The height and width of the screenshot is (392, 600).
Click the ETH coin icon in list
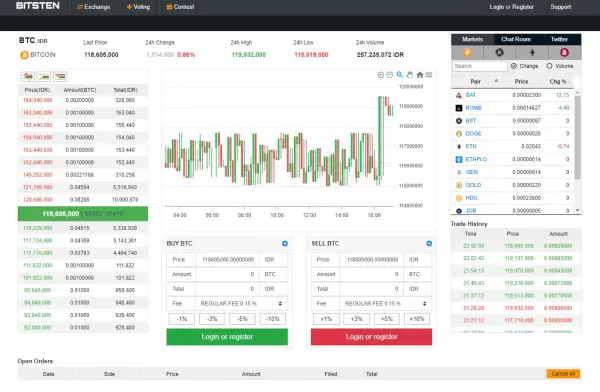tap(459, 146)
